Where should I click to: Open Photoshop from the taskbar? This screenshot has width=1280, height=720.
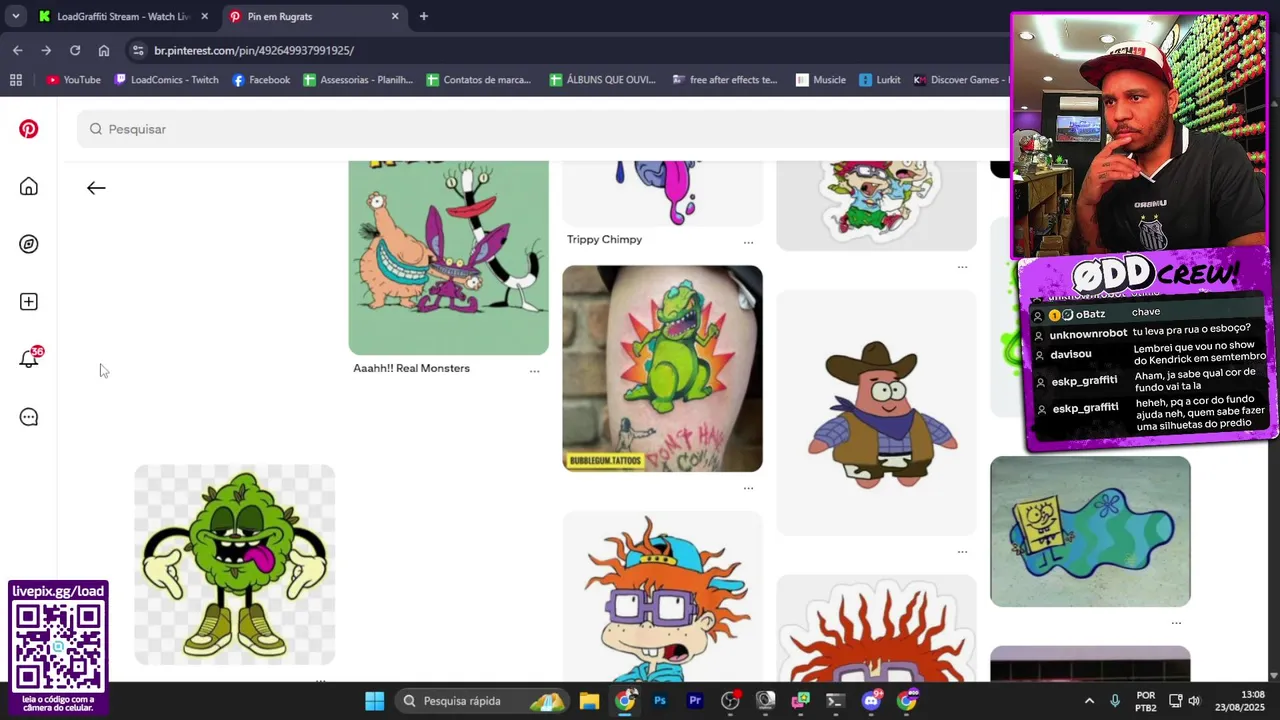tap(660, 701)
